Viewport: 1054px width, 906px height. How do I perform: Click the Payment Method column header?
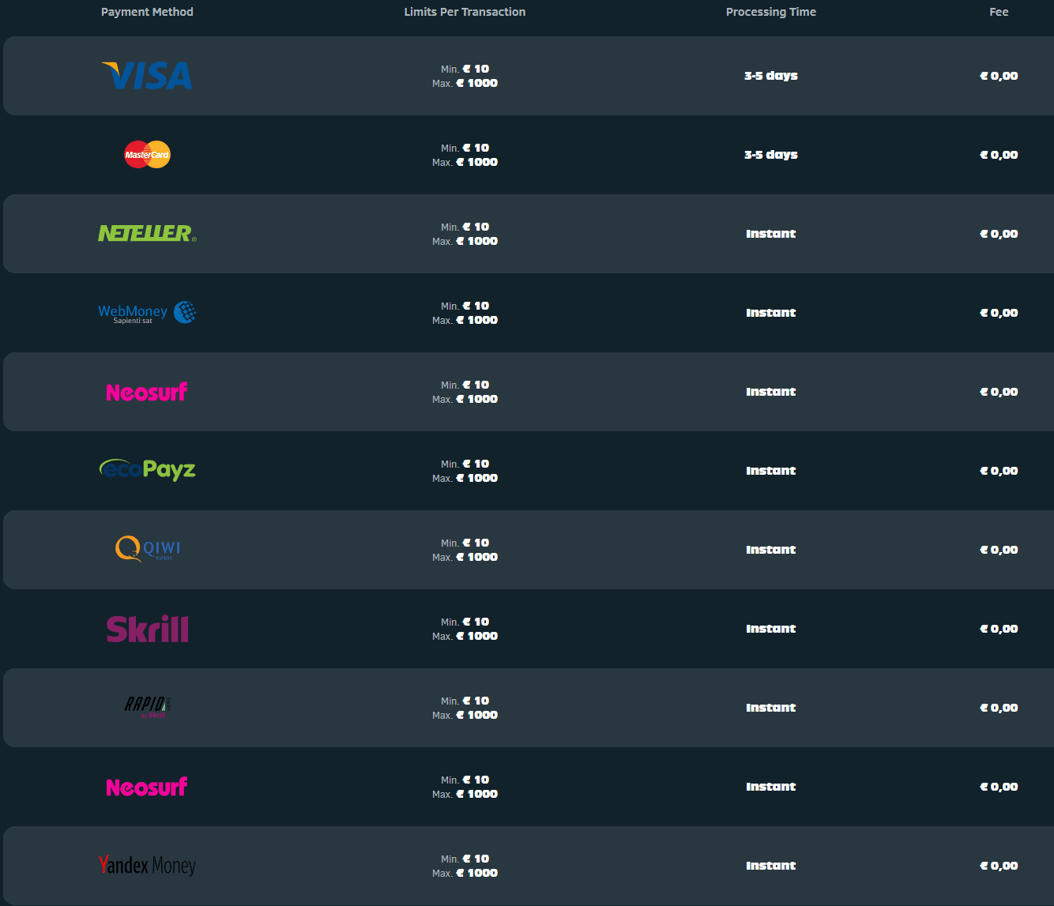147,12
